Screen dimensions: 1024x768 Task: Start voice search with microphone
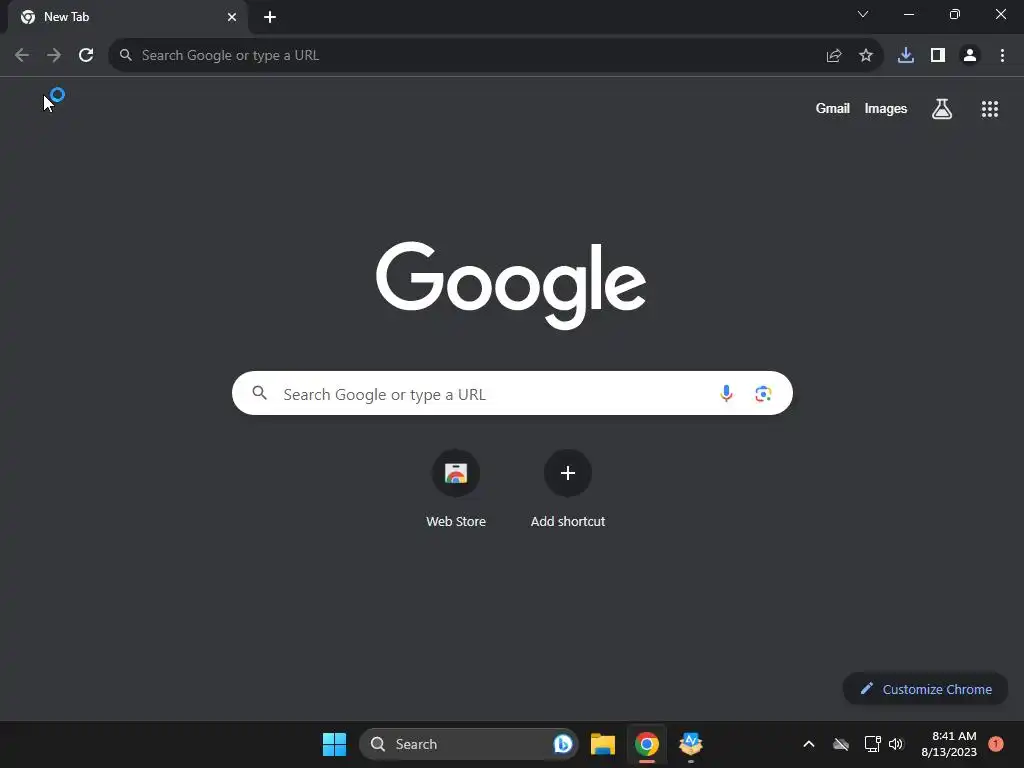pyautogui.click(x=726, y=393)
